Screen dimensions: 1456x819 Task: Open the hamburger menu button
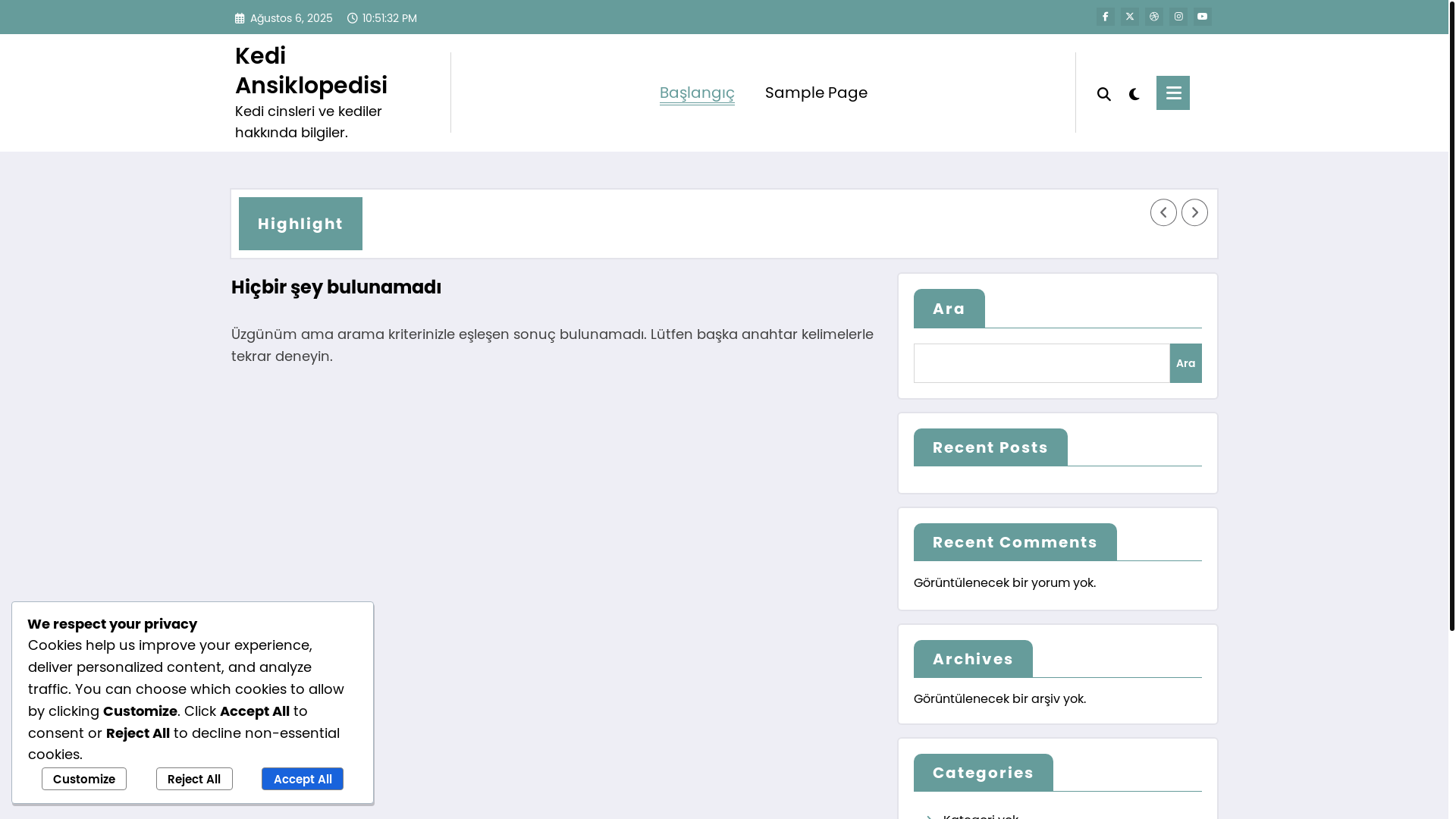point(1172,93)
